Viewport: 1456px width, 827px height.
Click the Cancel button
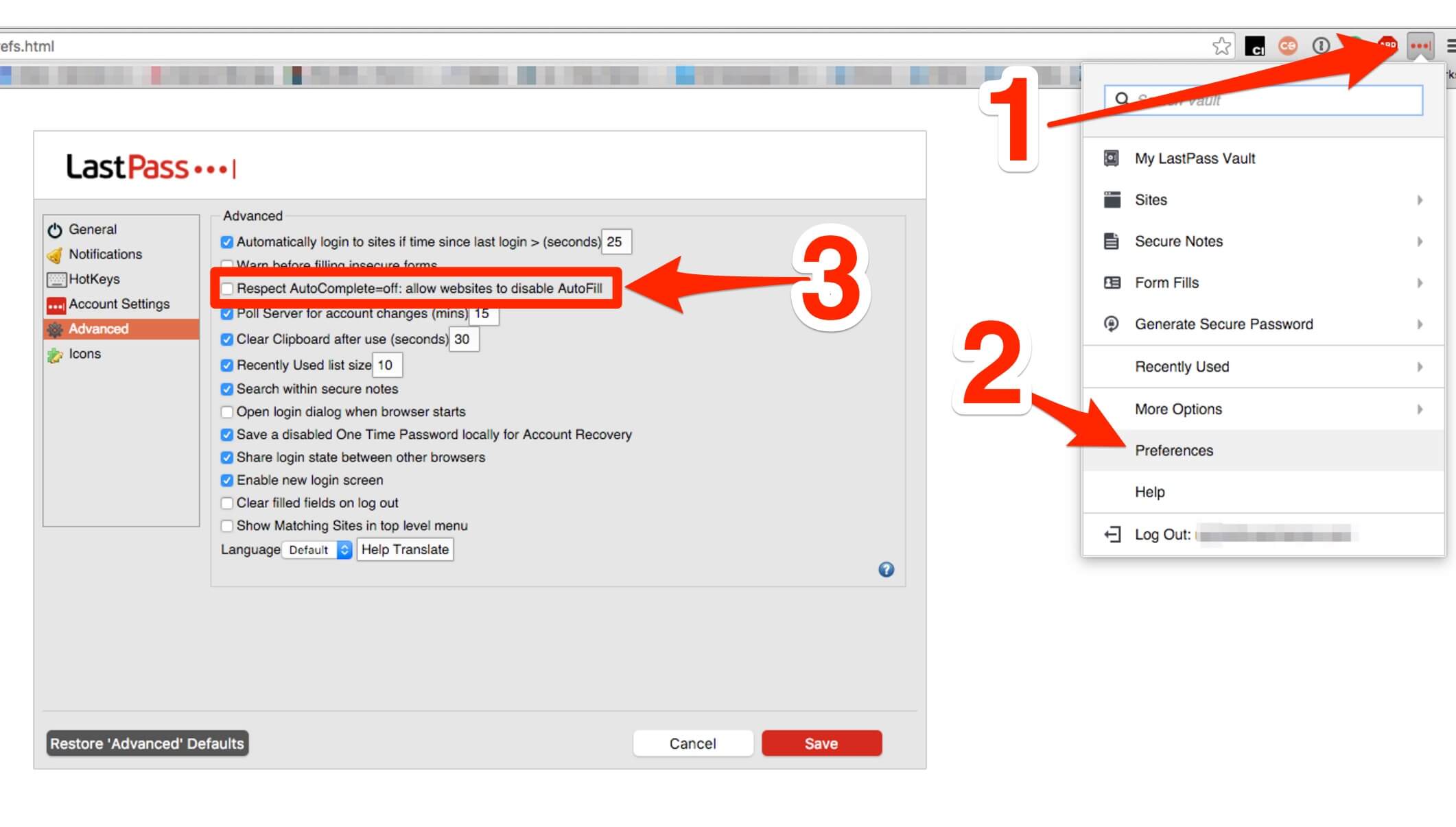coord(692,743)
